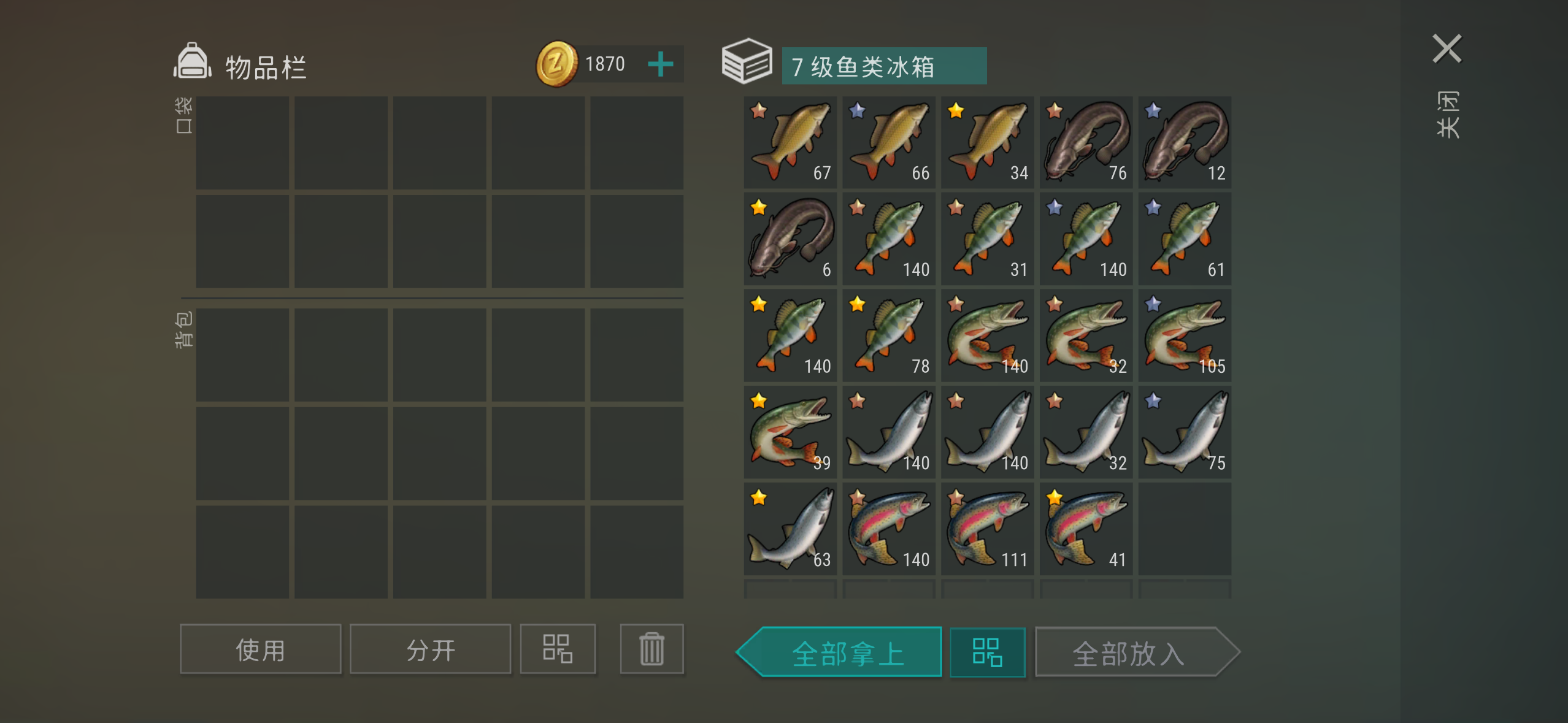
Task: Click the backpack inventory icon
Action: (192, 61)
